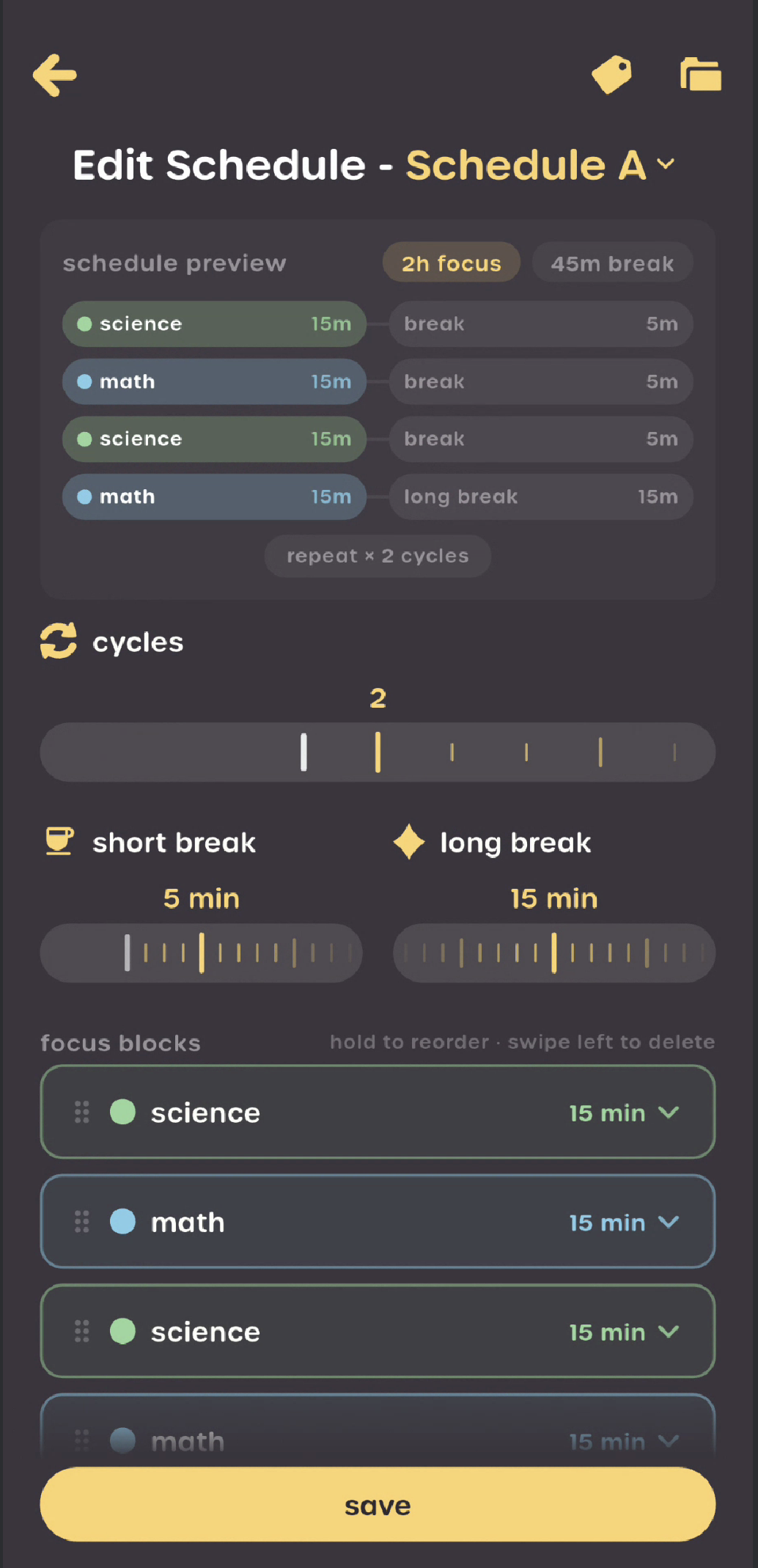
Task: Click the long break 15m row in preview
Action: [x=540, y=497]
